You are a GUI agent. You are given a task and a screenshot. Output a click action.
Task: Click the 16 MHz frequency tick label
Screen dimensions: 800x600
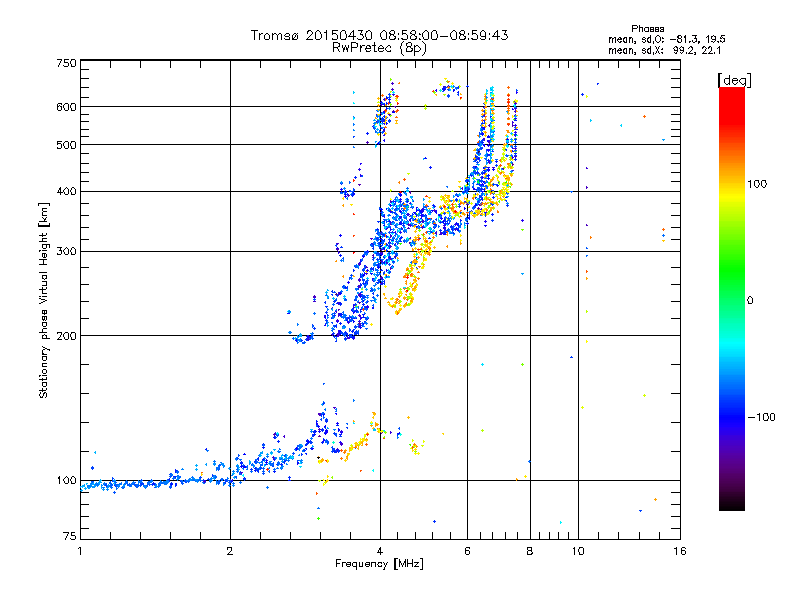tap(680, 551)
